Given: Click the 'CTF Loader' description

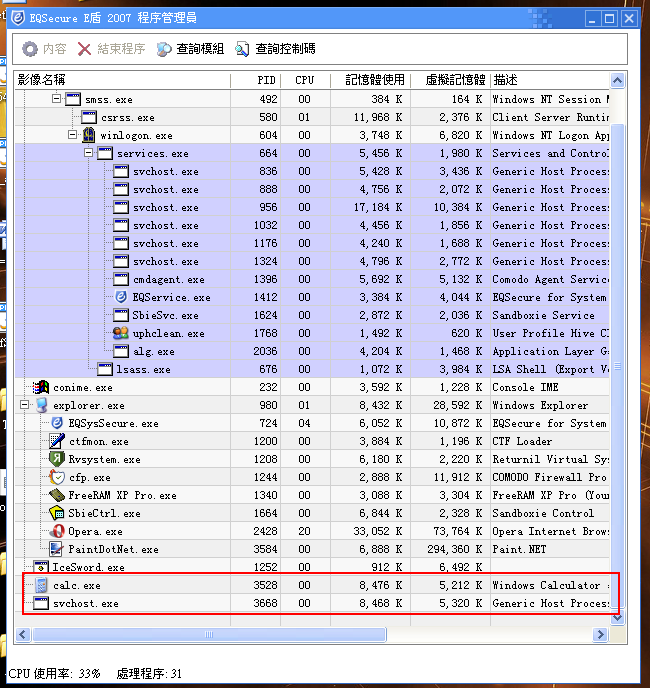Looking at the screenshot, I should (522, 441).
